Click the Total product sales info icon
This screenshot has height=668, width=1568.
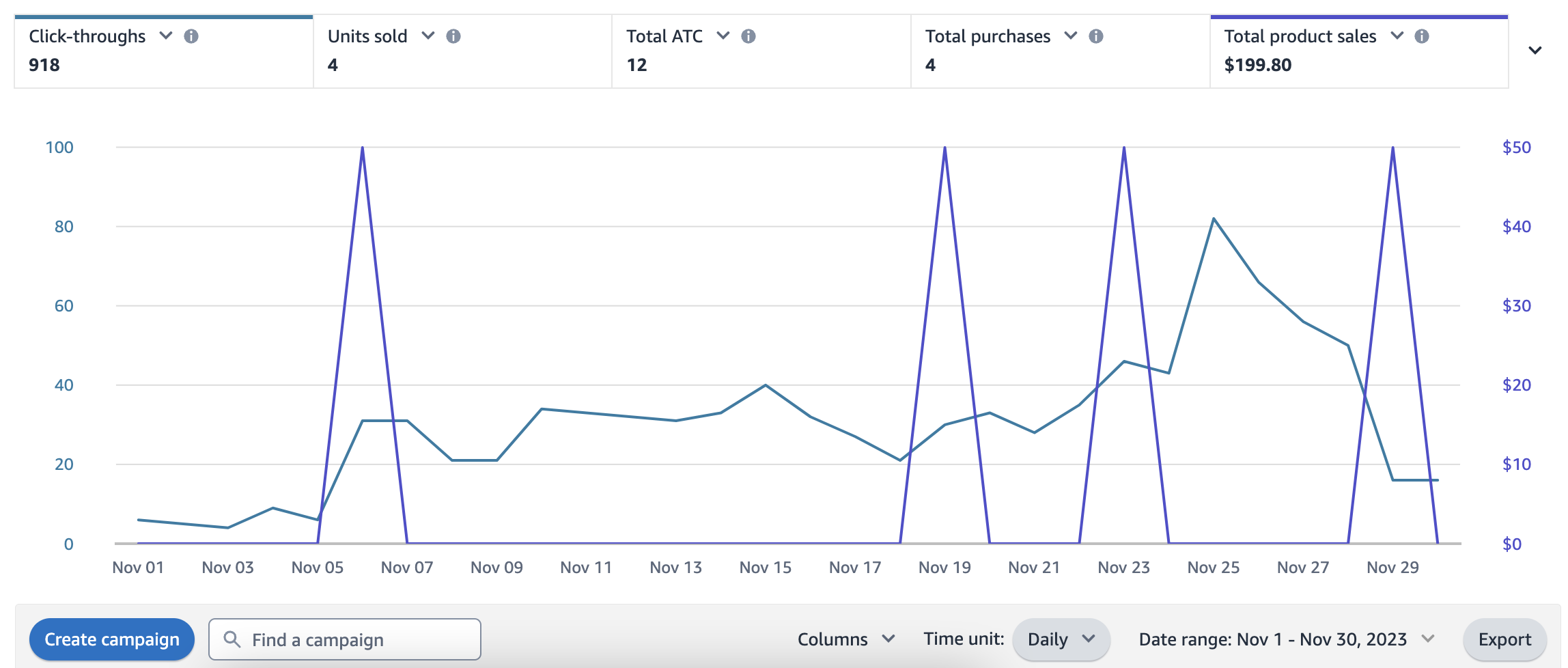tap(1423, 36)
